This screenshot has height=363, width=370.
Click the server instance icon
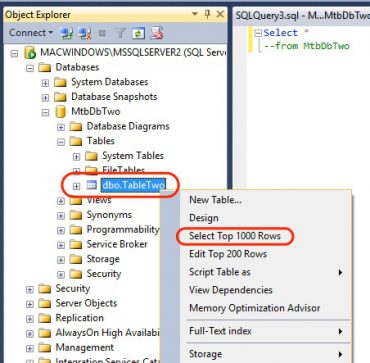(x=30, y=53)
